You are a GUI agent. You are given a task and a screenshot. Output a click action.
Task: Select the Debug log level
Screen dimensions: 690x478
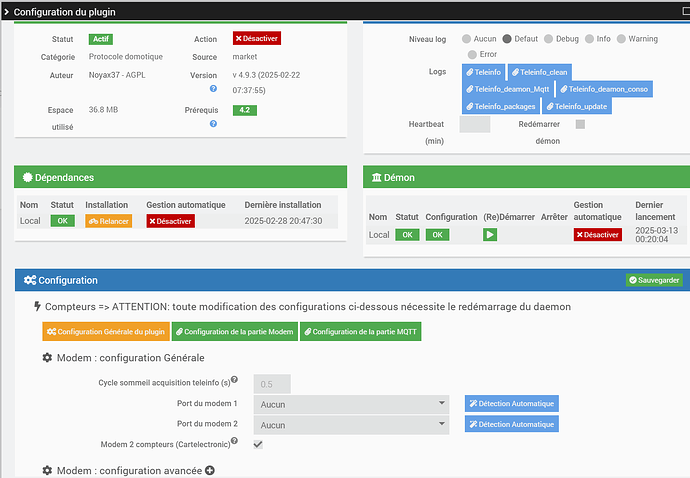click(x=548, y=39)
